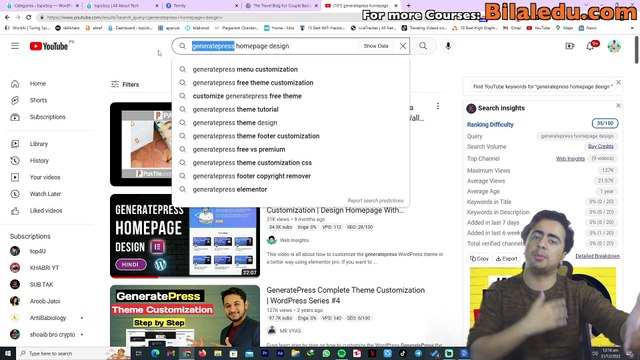
Task: Activate voice search microphone
Action: [x=448, y=46]
